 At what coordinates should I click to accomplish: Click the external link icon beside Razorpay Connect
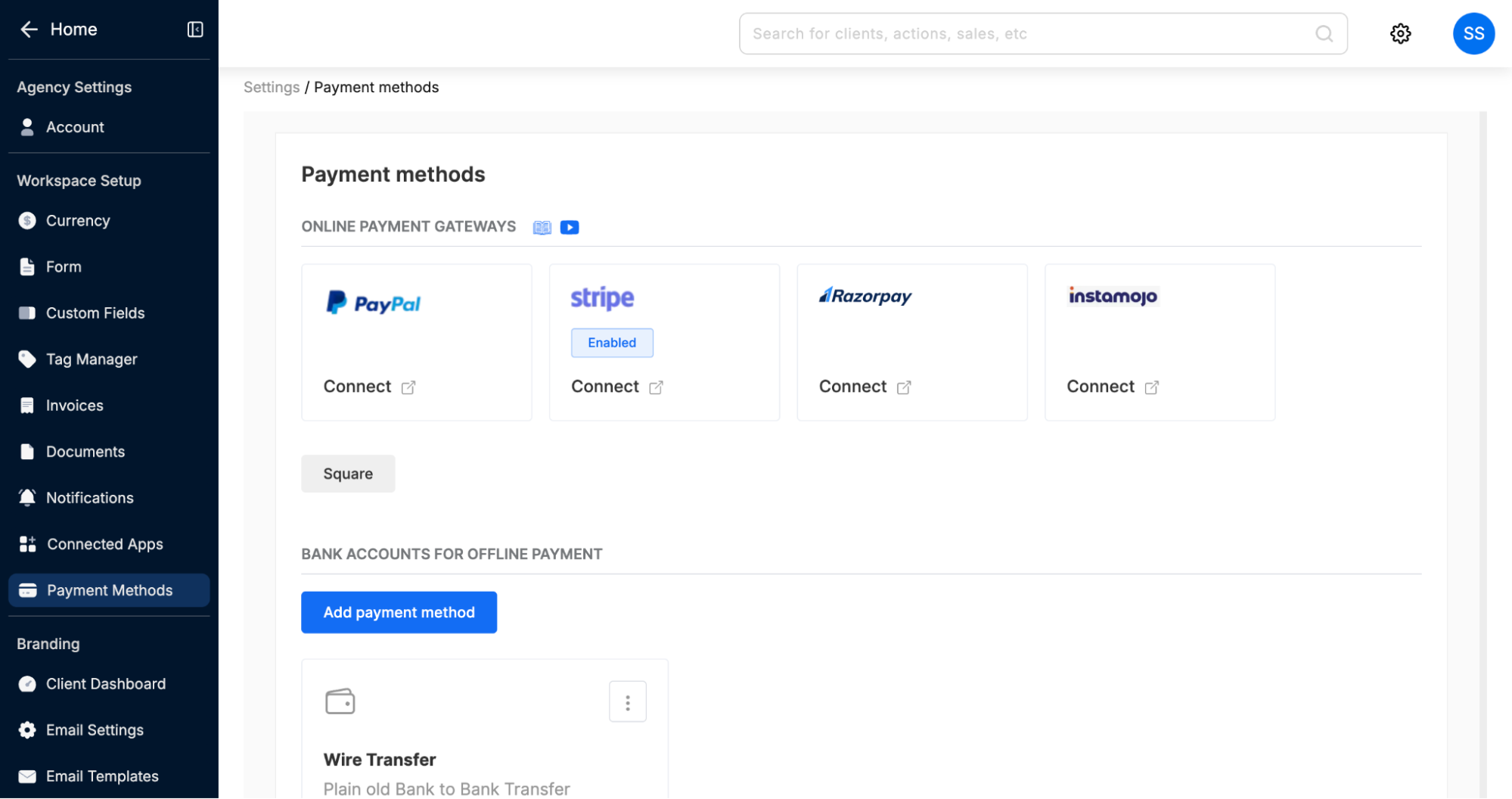coord(904,387)
